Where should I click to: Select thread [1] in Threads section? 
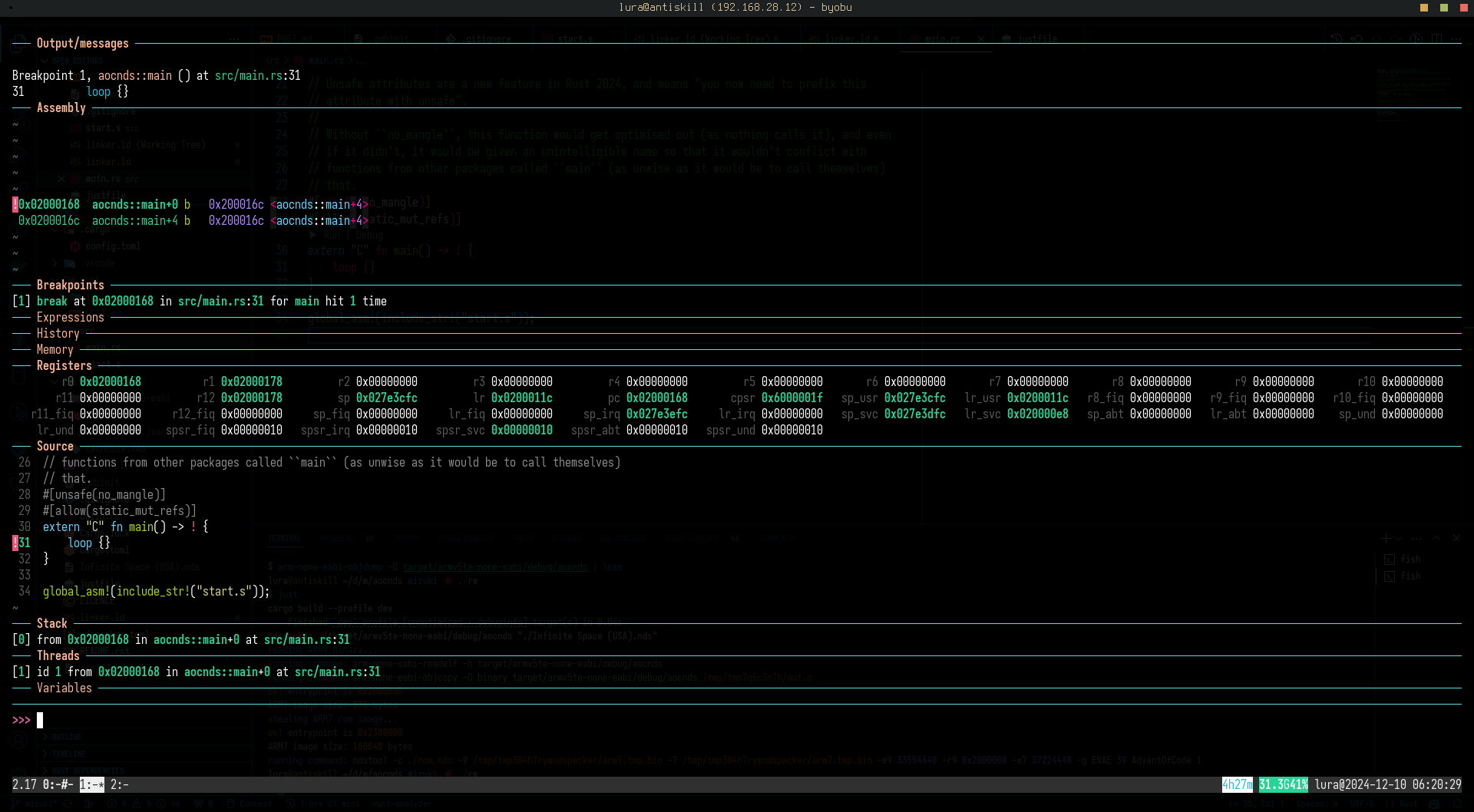(x=21, y=672)
